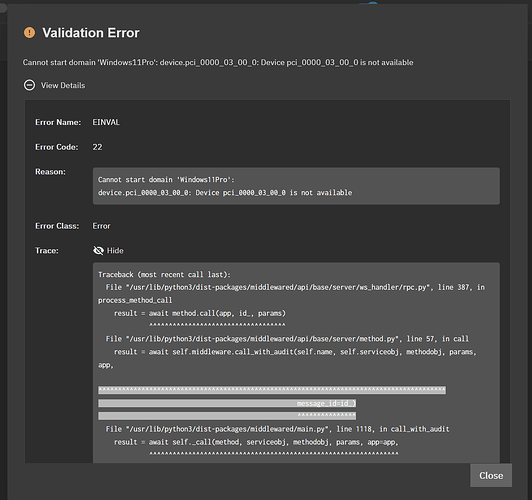This screenshot has width=532, height=500.
Task: Close the Validation Error dialog
Action: pyautogui.click(x=491, y=476)
